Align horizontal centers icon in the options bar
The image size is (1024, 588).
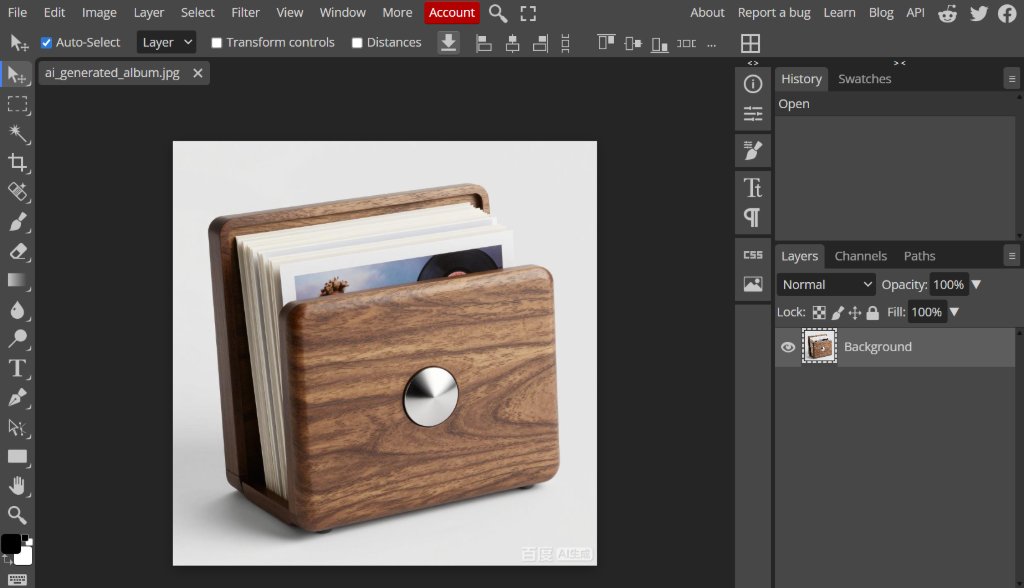click(x=513, y=43)
